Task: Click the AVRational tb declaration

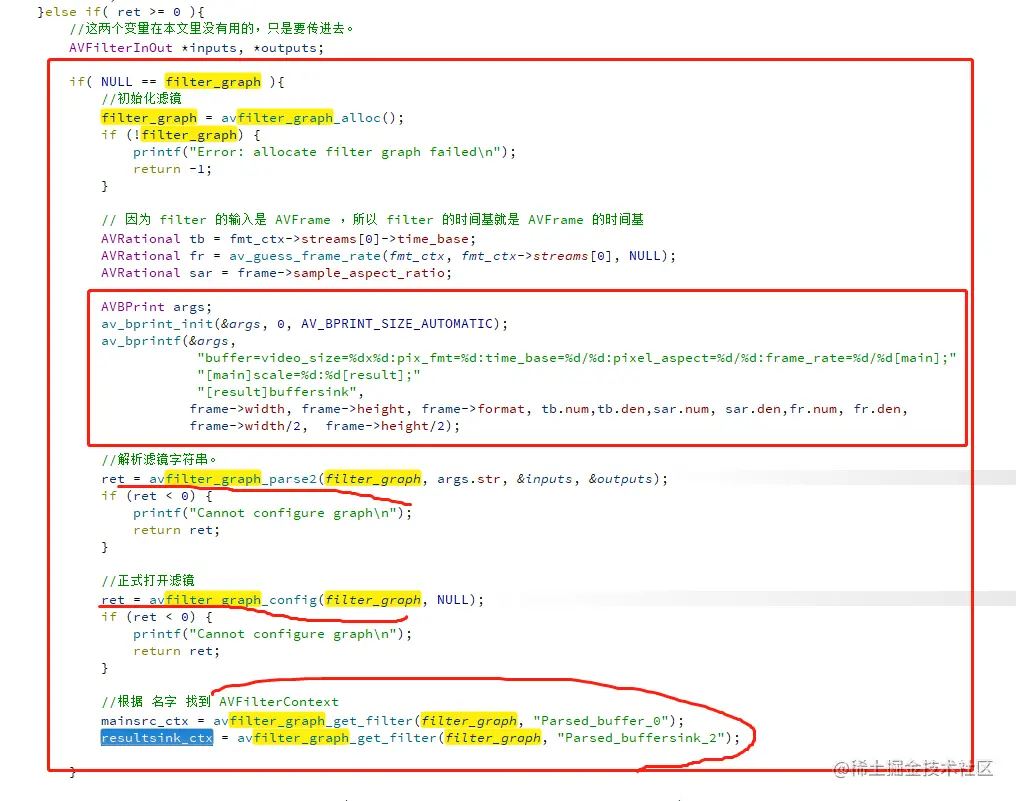Action: point(288,238)
